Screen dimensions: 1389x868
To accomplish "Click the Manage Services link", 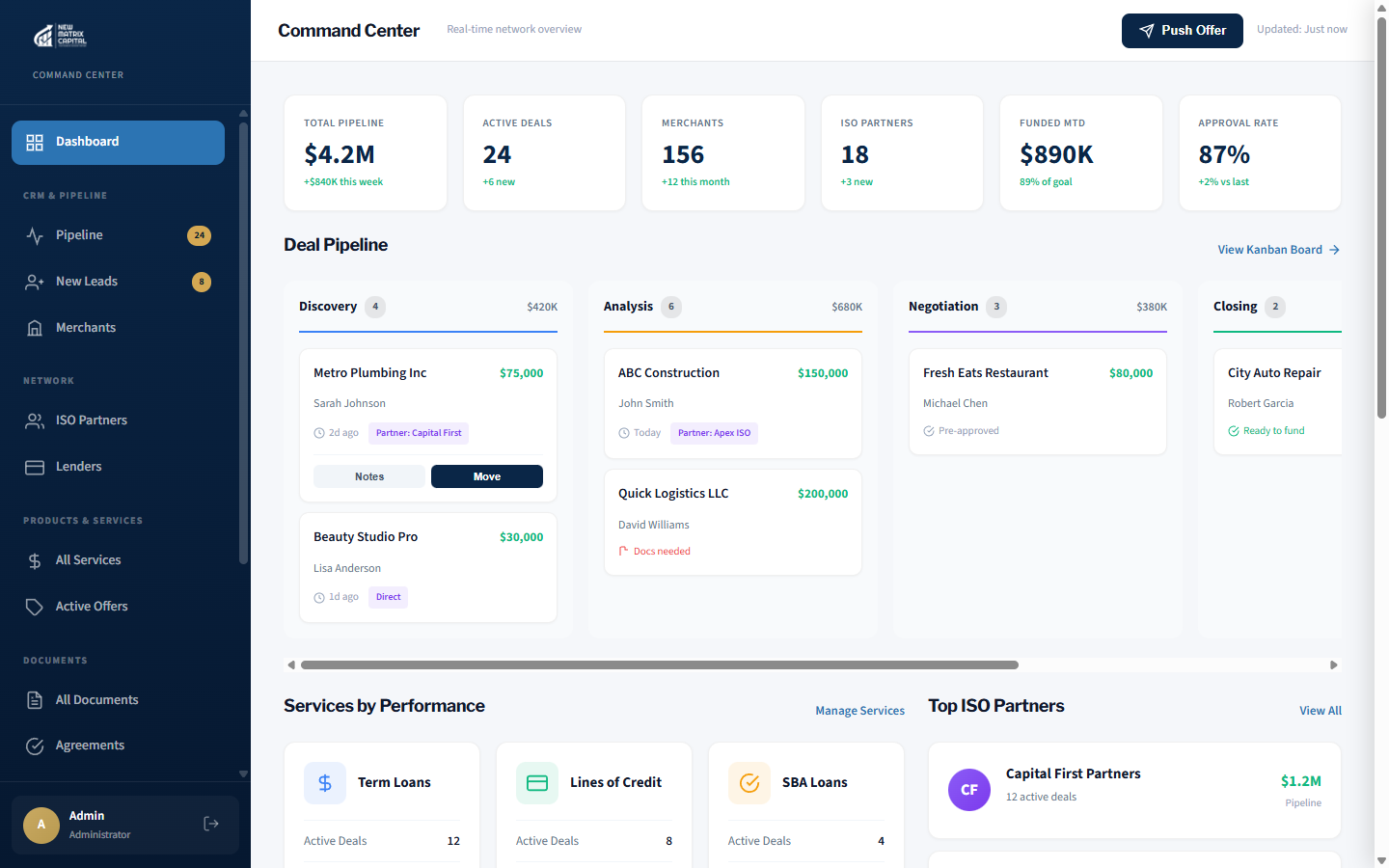I will click(x=859, y=710).
